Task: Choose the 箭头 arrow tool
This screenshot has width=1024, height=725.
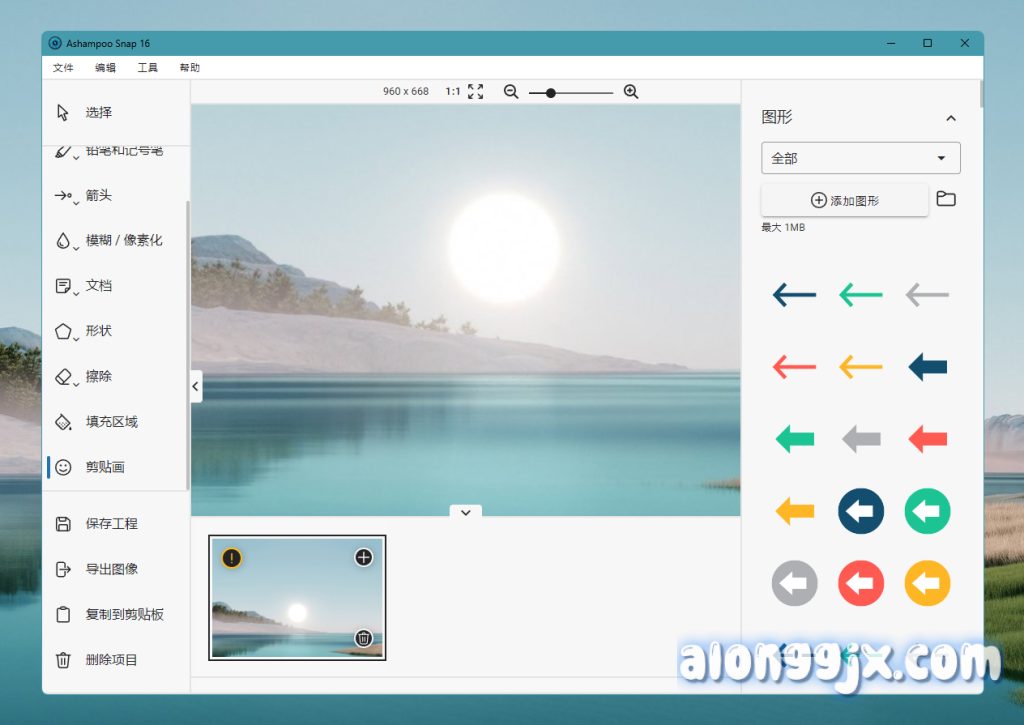Action: point(97,196)
